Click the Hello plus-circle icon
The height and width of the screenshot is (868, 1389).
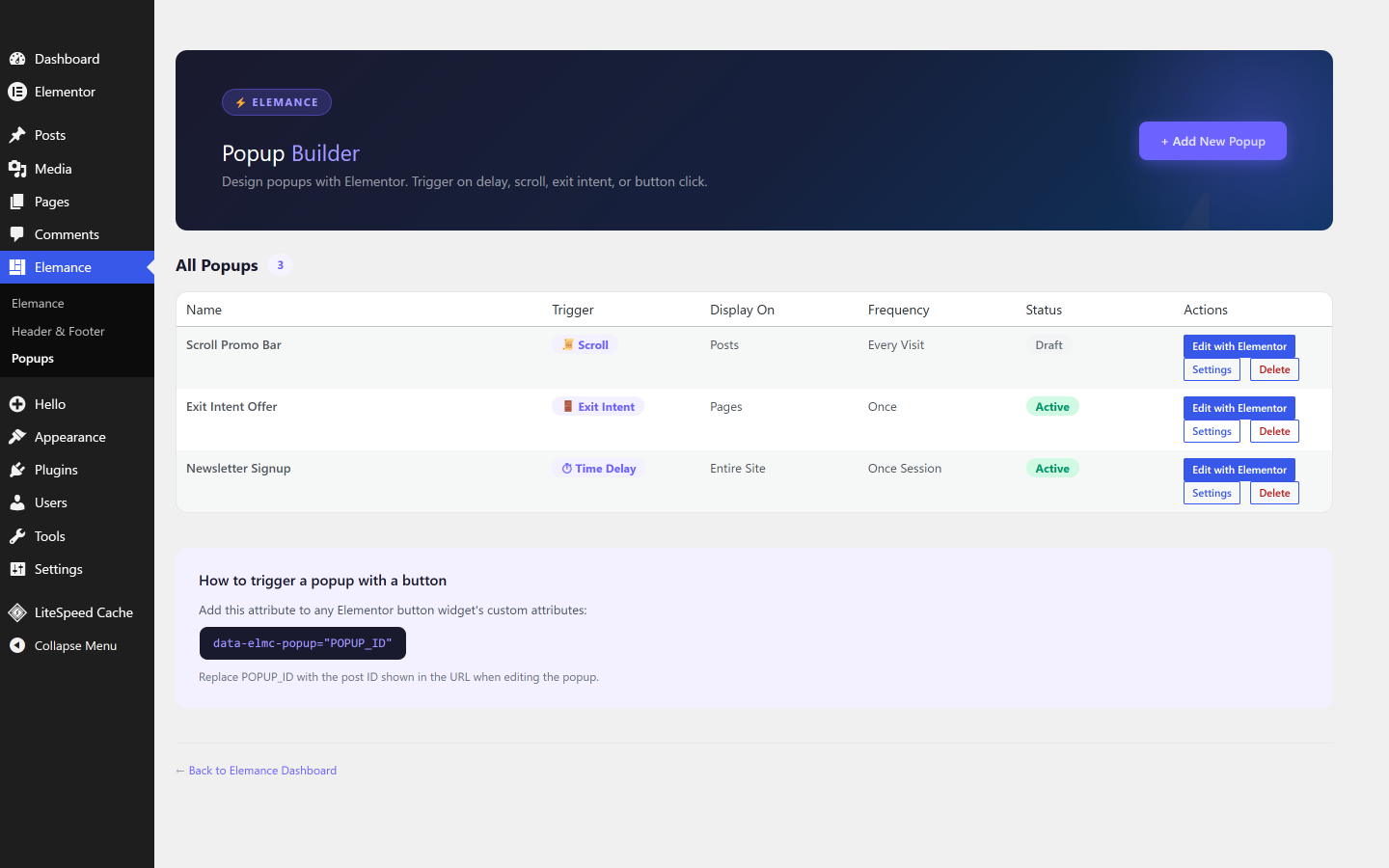point(17,404)
